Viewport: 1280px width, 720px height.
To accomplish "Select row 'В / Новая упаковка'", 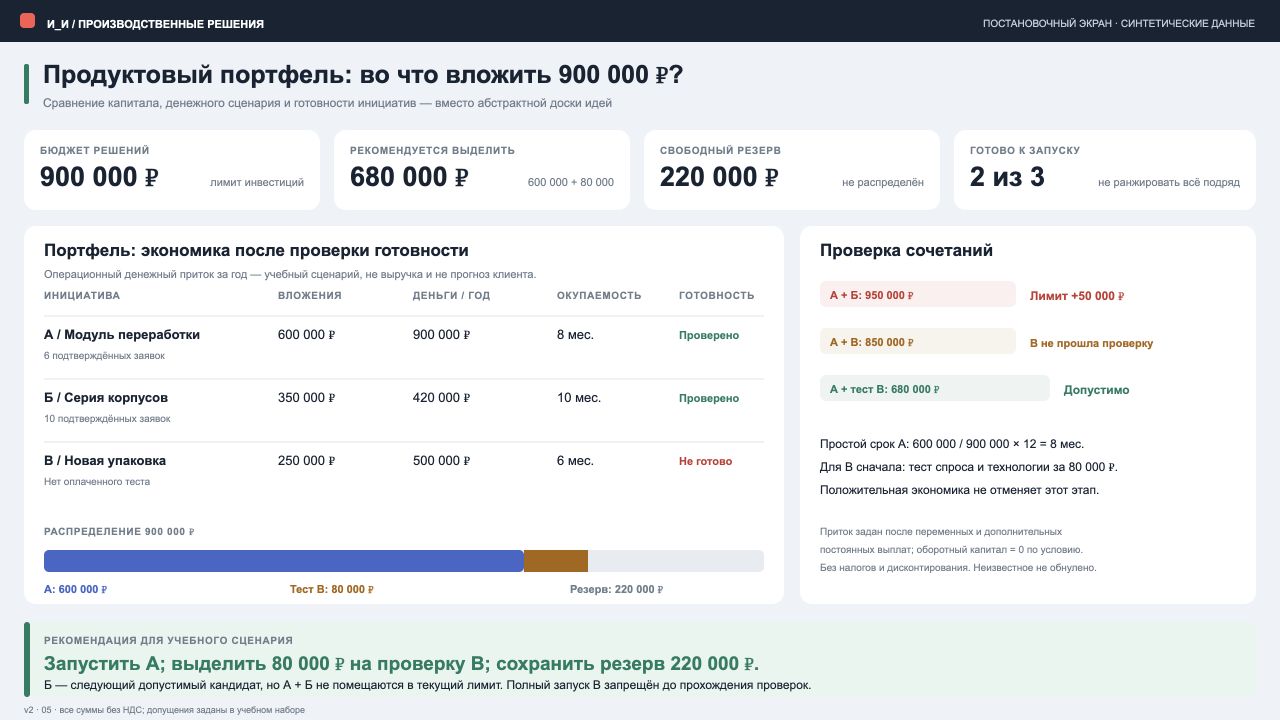I will coord(404,473).
